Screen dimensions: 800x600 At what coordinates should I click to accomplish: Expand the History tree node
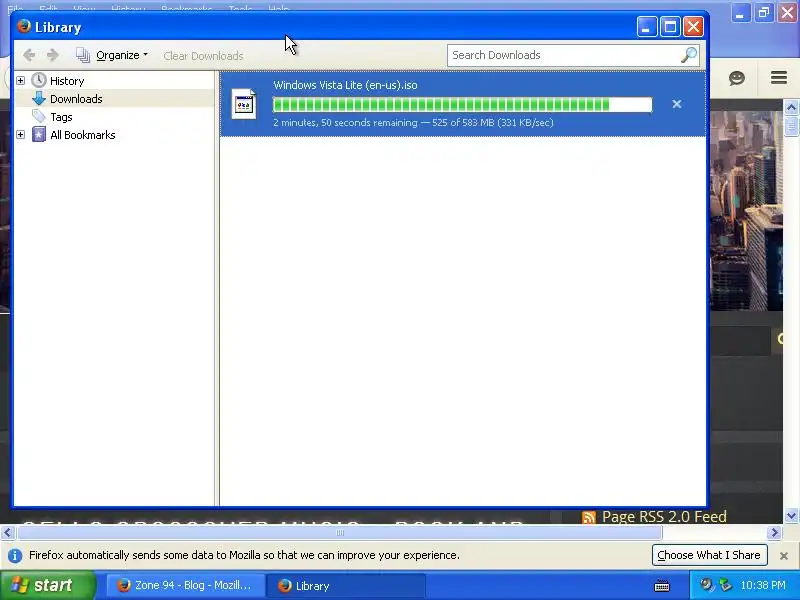point(20,81)
